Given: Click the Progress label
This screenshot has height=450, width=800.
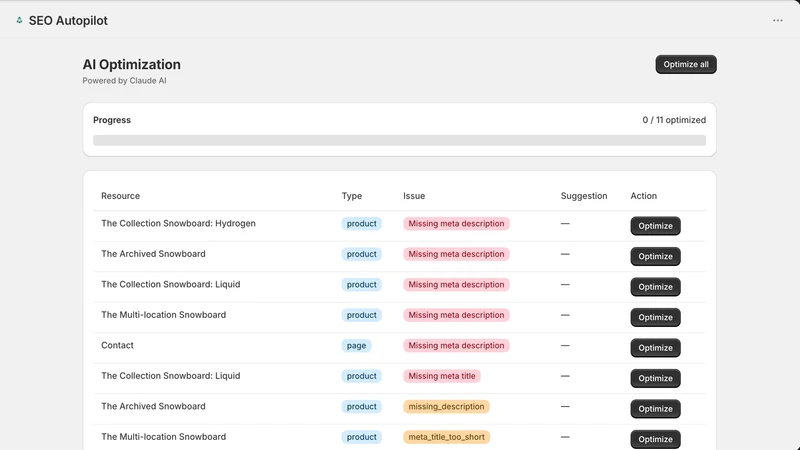Looking at the screenshot, I should (x=112, y=120).
